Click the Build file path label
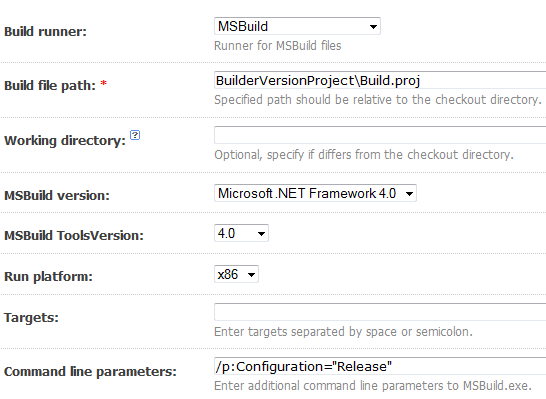Image resolution: width=546 pixels, height=399 pixels. point(50,86)
